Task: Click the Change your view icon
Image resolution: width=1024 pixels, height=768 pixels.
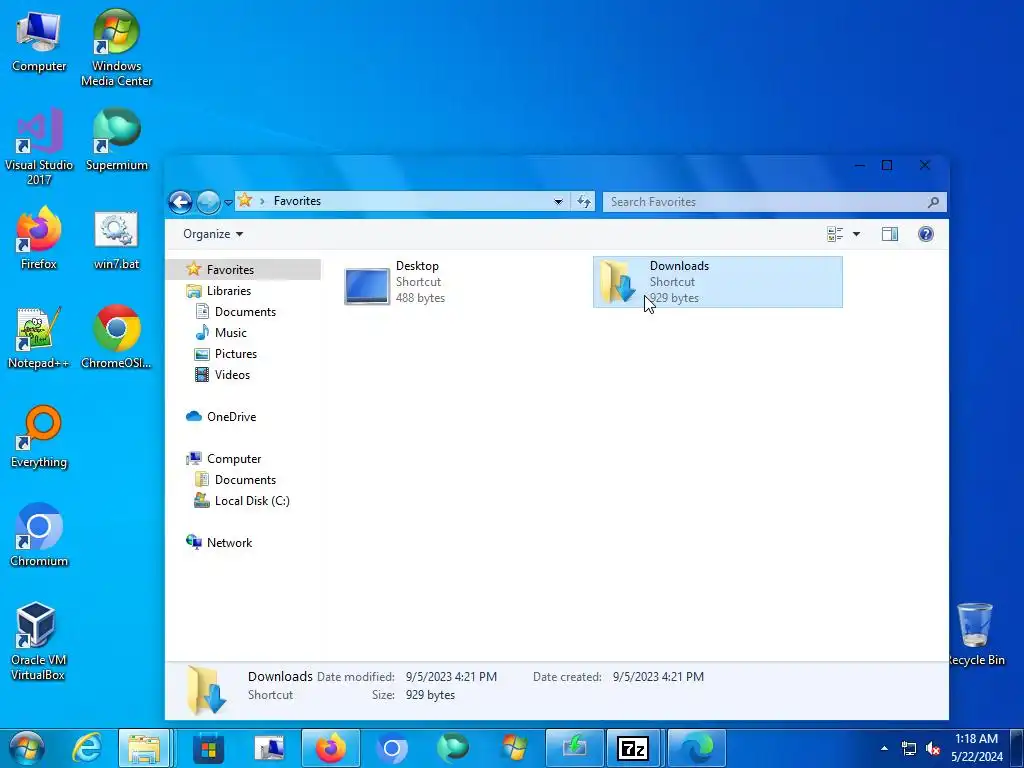Action: 835,234
